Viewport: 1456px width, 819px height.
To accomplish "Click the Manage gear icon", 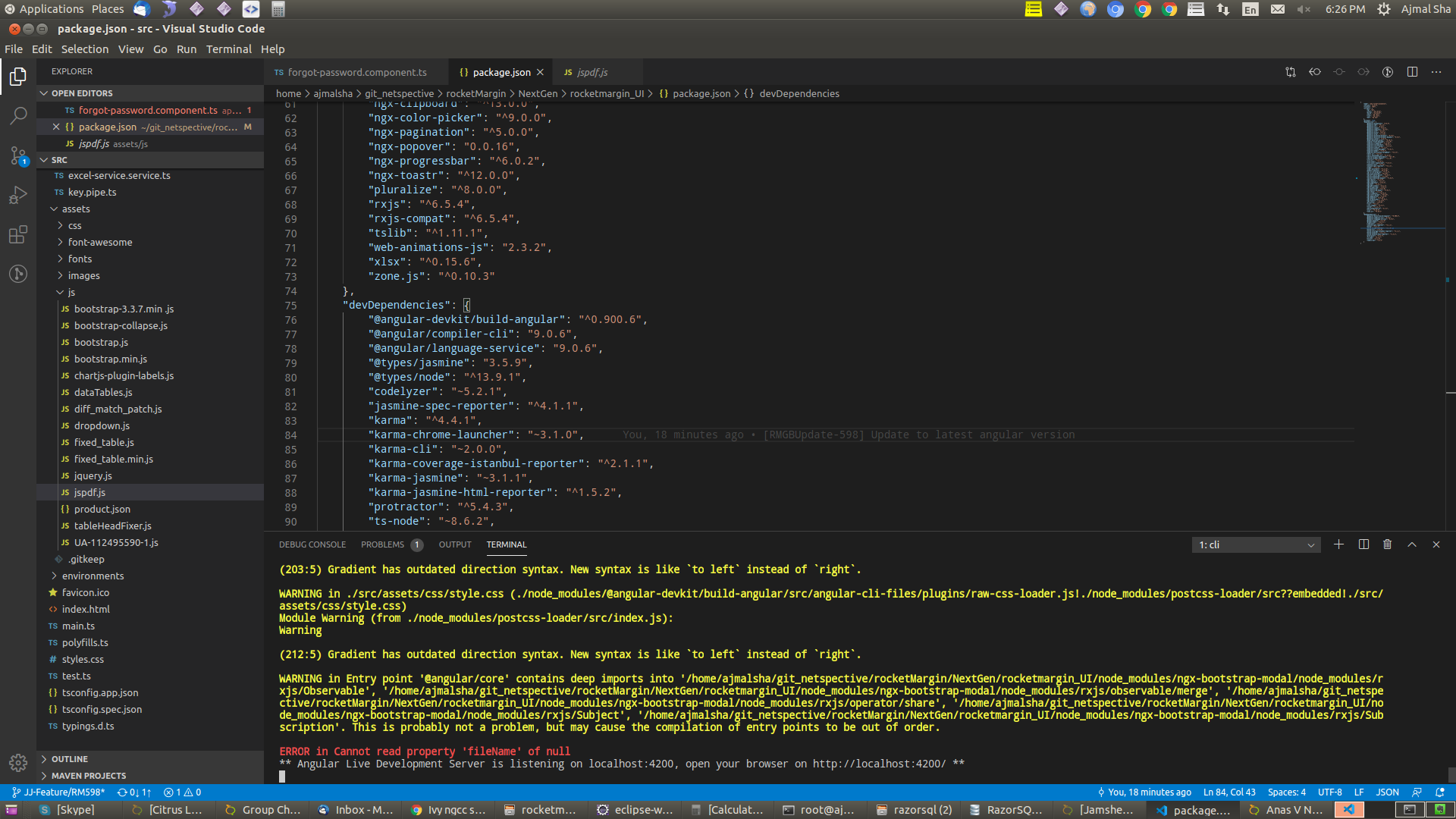I will (x=18, y=762).
